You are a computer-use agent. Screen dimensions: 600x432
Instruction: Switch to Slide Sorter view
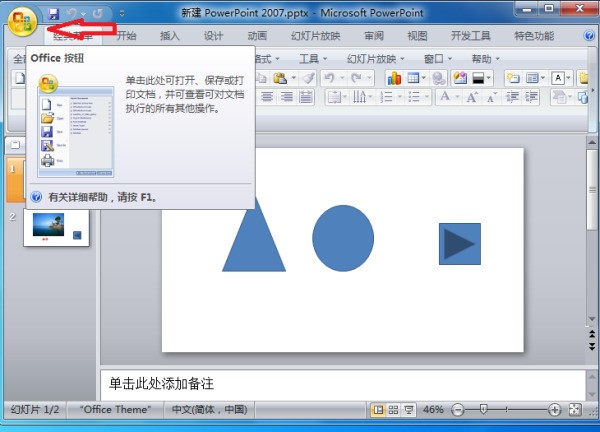coord(394,410)
